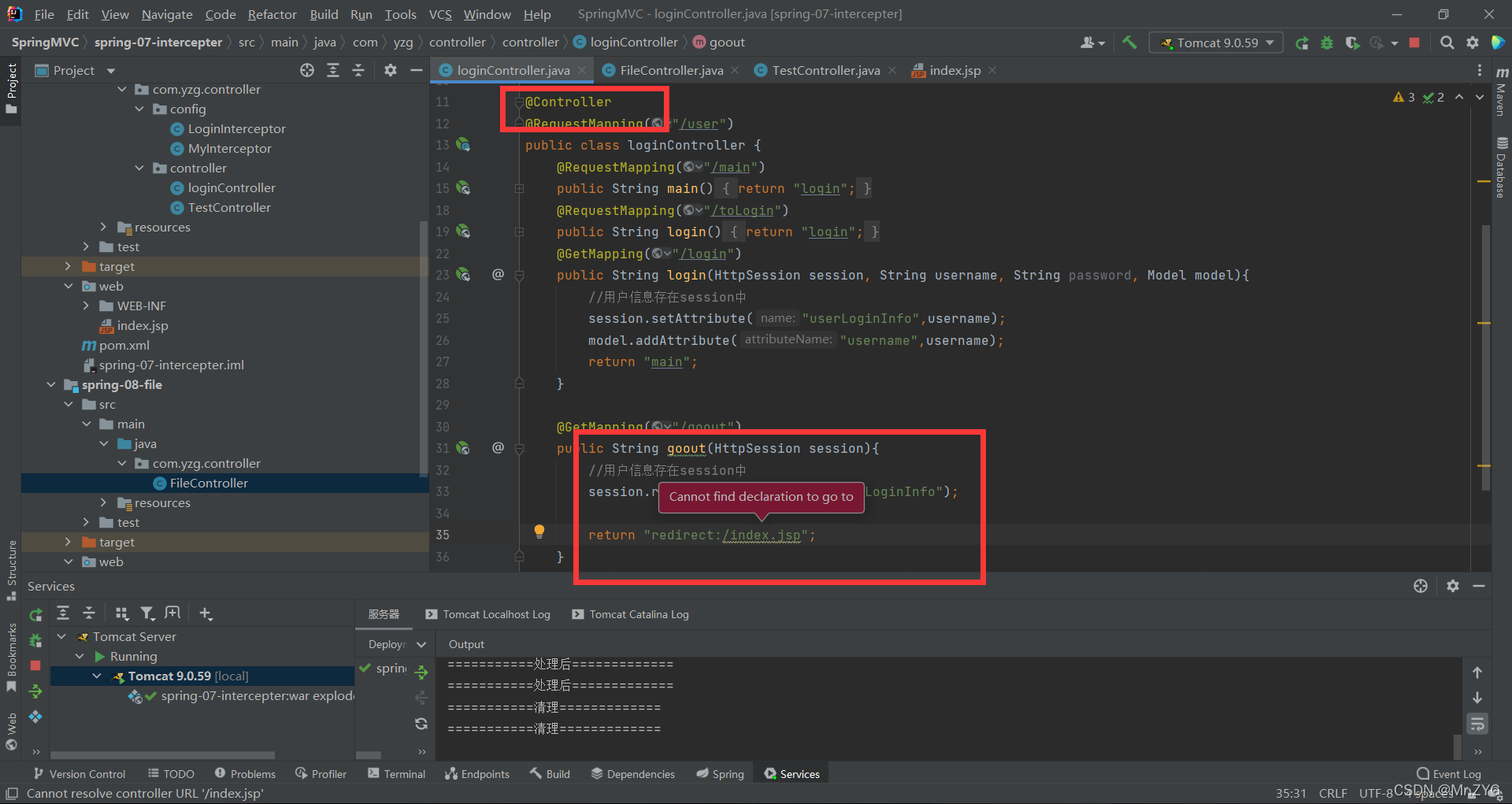Image resolution: width=1512 pixels, height=804 pixels.
Task: Expand the WEB-INF folder
Action: point(86,306)
